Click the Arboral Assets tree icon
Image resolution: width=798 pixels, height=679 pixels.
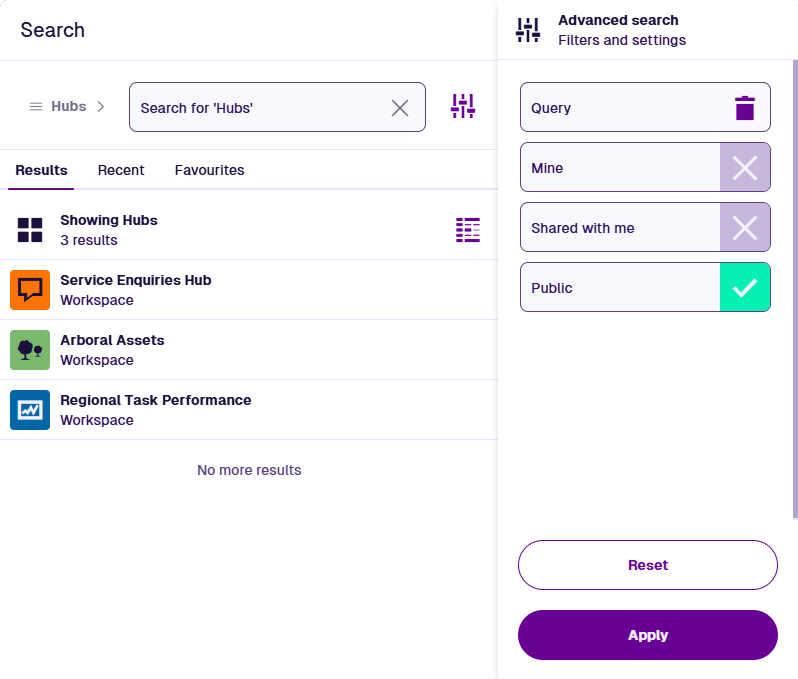tap(30, 350)
